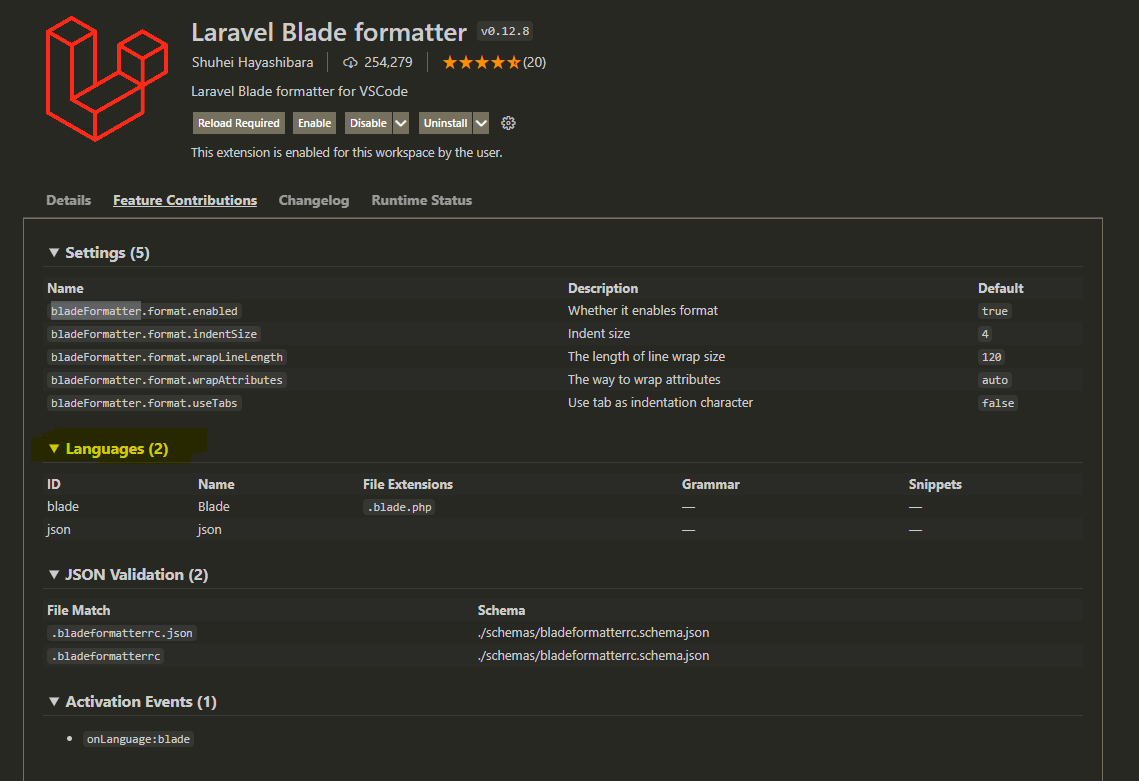Click the (20) ratings count
Viewport: 1139px width, 781px height.
(x=535, y=62)
